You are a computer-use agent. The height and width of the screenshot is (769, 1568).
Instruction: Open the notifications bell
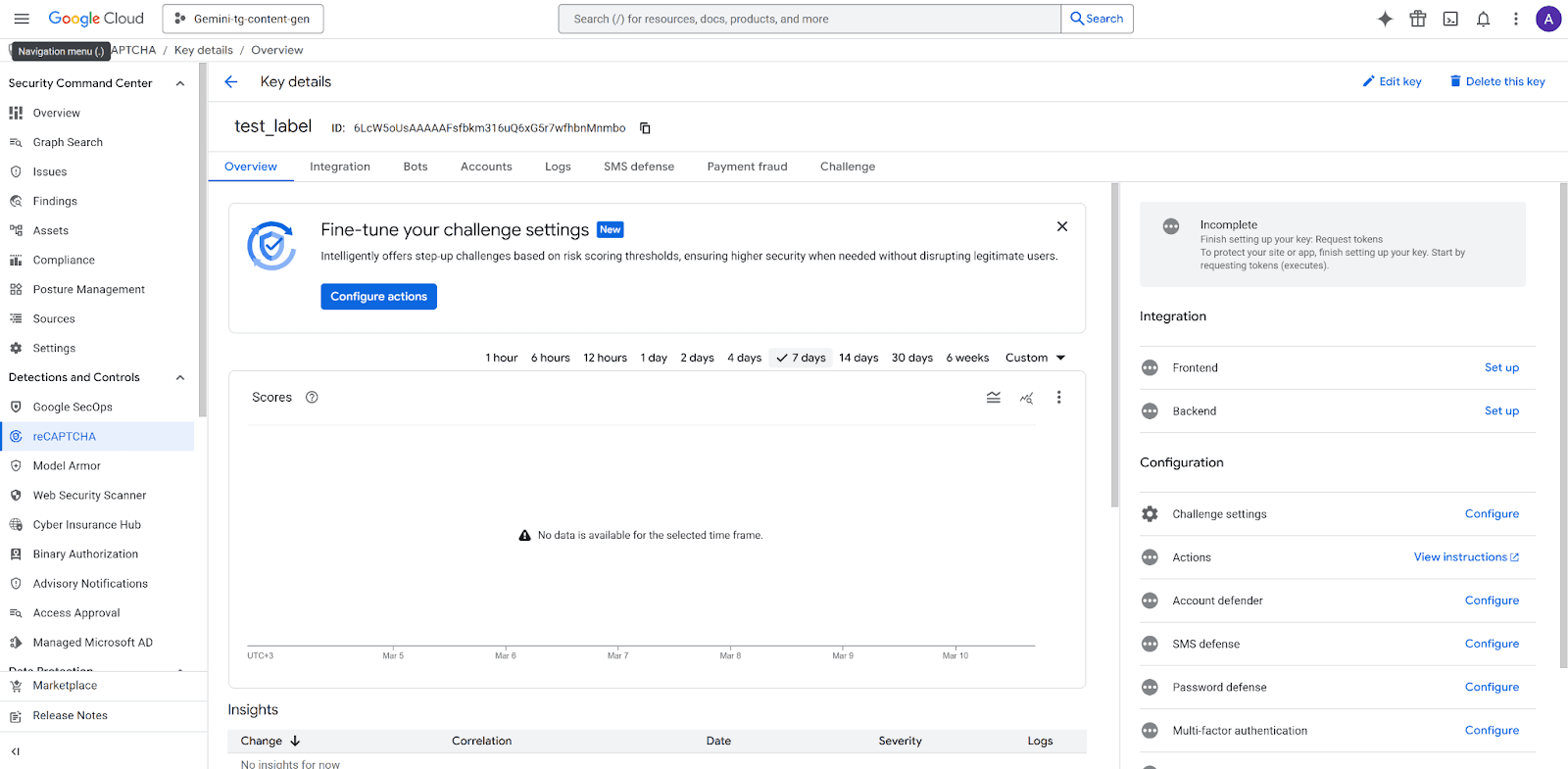pyautogui.click(x=1483, y=19)
